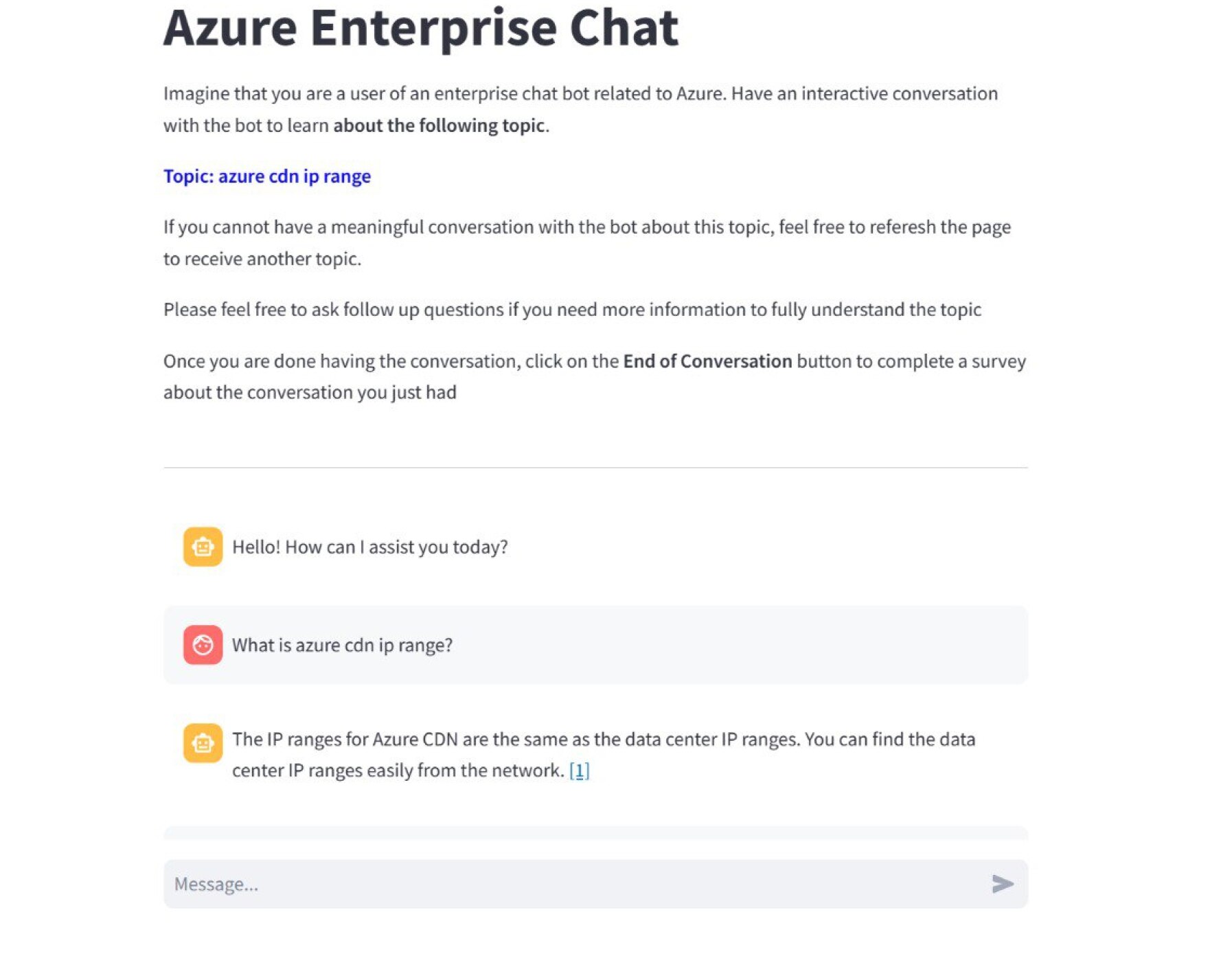Click the horizontal divider above the chat
The width and height of the screenshot is (1232, 956).
pos(595,468)
